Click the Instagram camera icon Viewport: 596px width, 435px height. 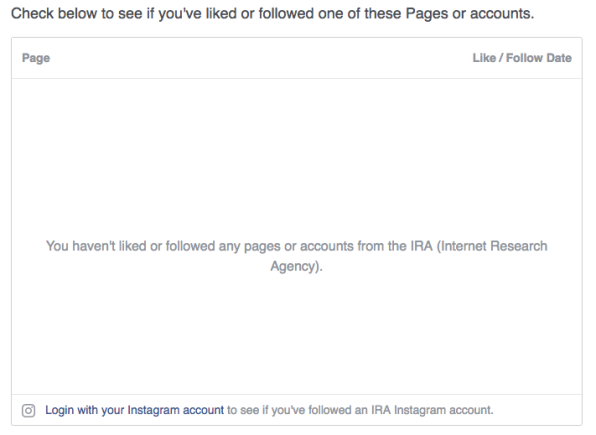pos(29,411)
